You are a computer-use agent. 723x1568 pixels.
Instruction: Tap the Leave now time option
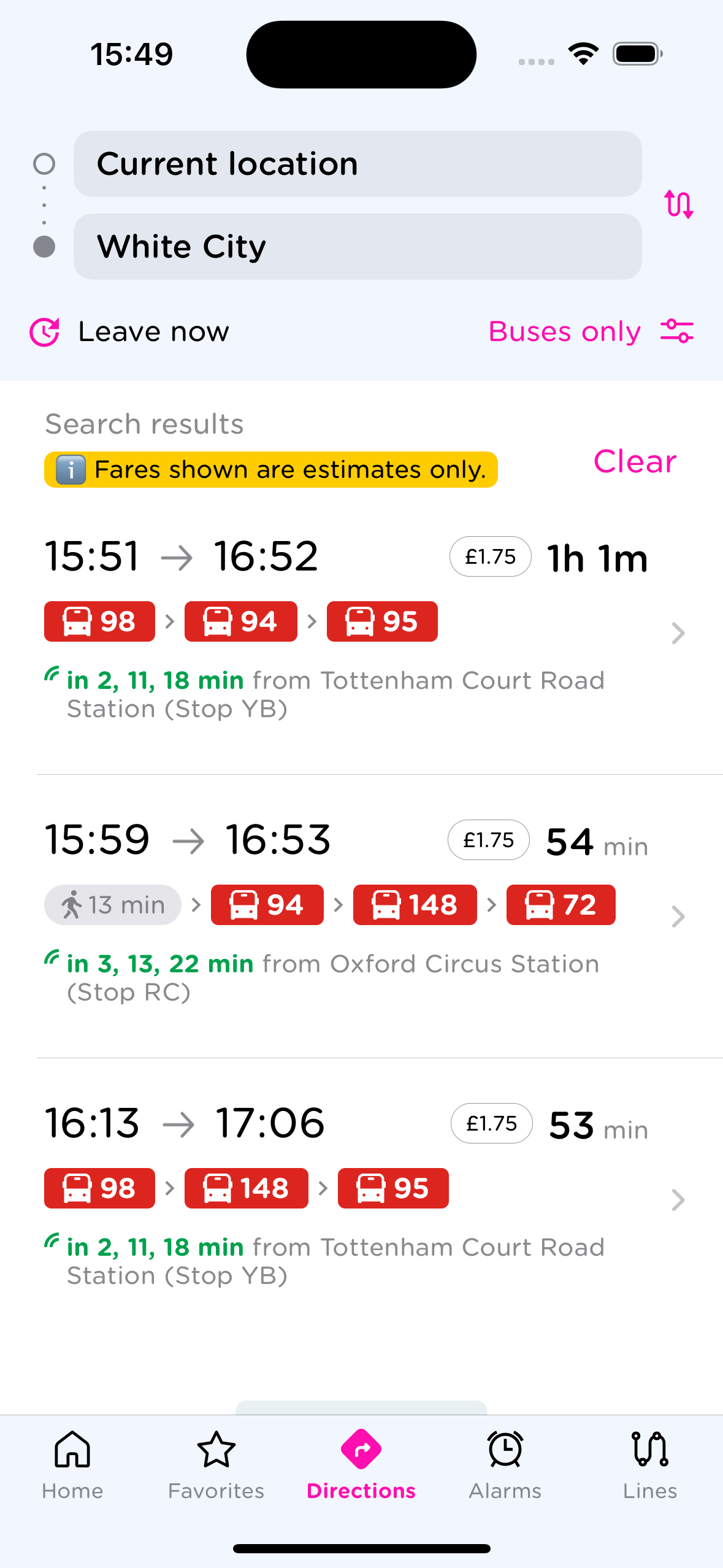click(x=153, y=332)
